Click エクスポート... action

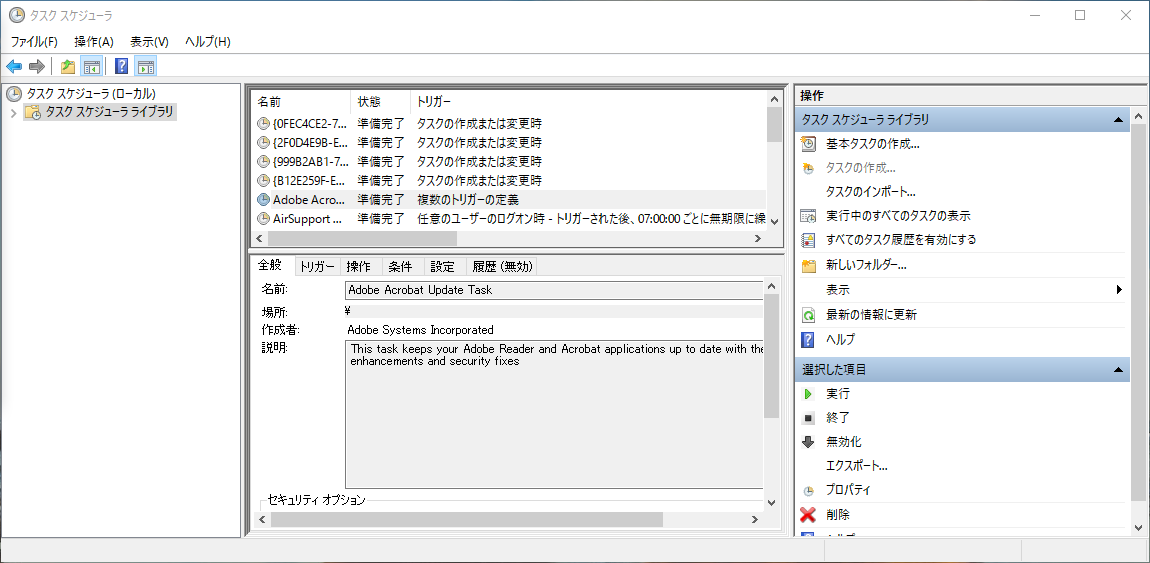pyautogui.click(x=857, y=466)
